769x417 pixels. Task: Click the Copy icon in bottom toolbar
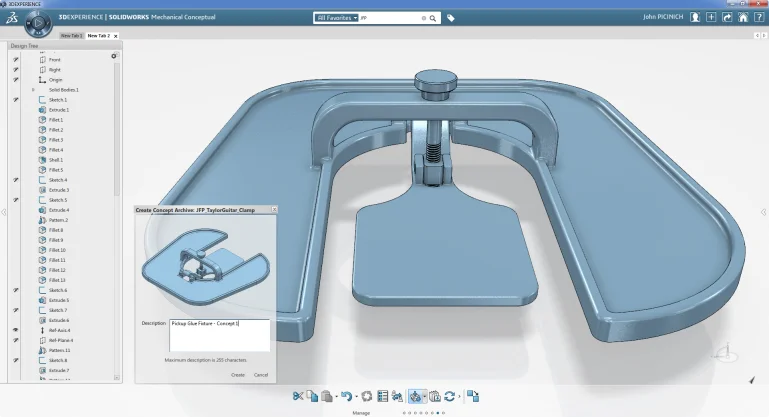(x=312, y=396)
